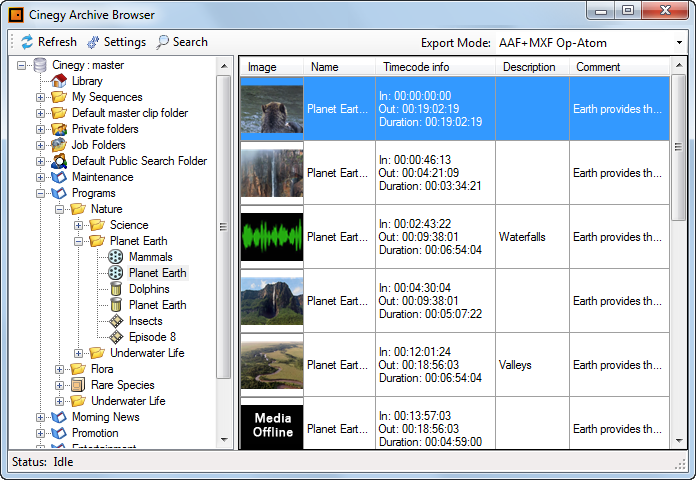Click the Search magnifier icon
The height and width of the screenshot is (480, 696).
(163, 42)
